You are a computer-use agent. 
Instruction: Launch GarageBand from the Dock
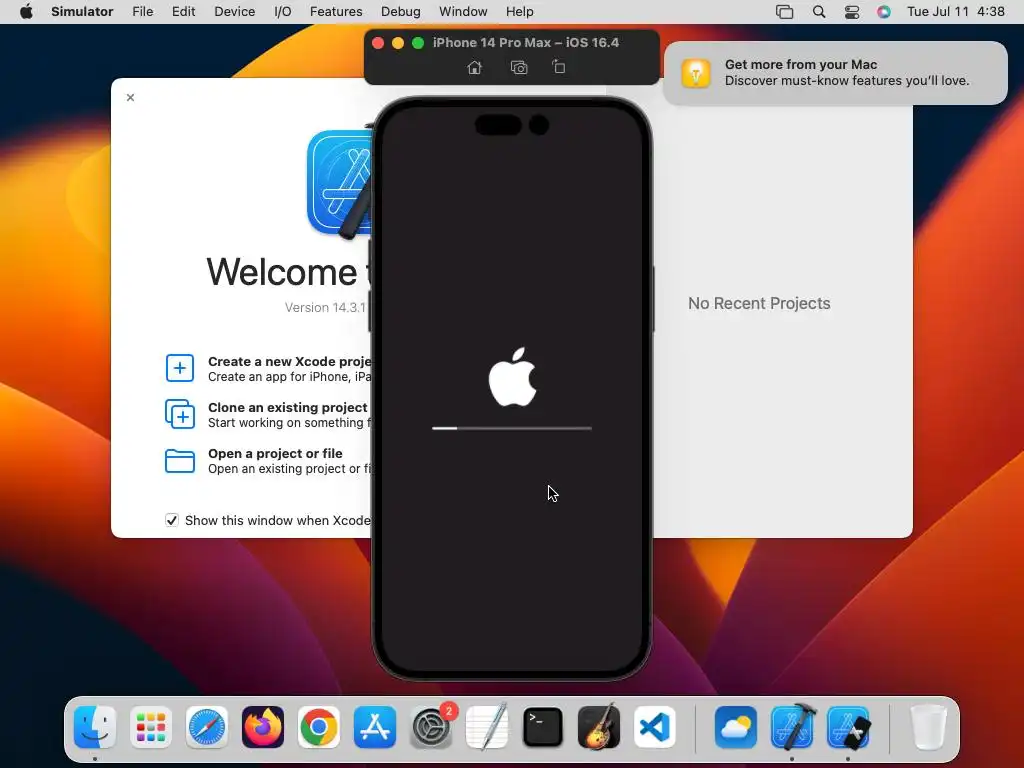[599, 727]
